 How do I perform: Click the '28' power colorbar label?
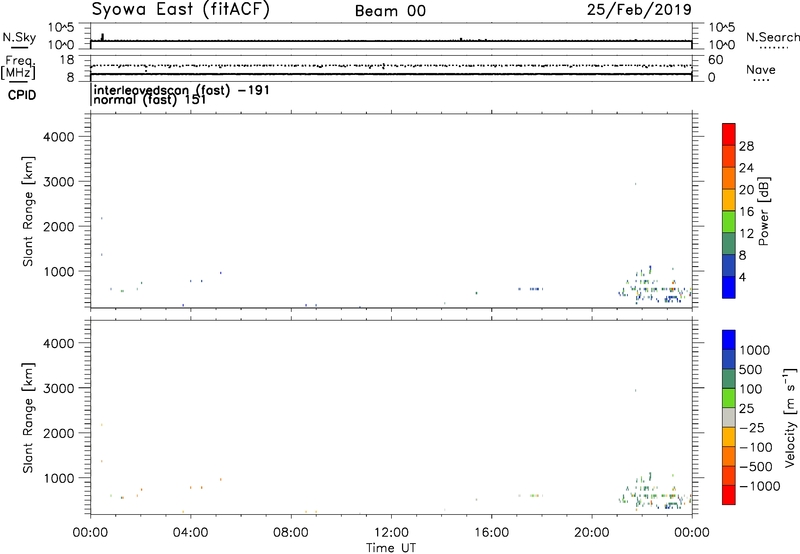(x=746, y=146)
